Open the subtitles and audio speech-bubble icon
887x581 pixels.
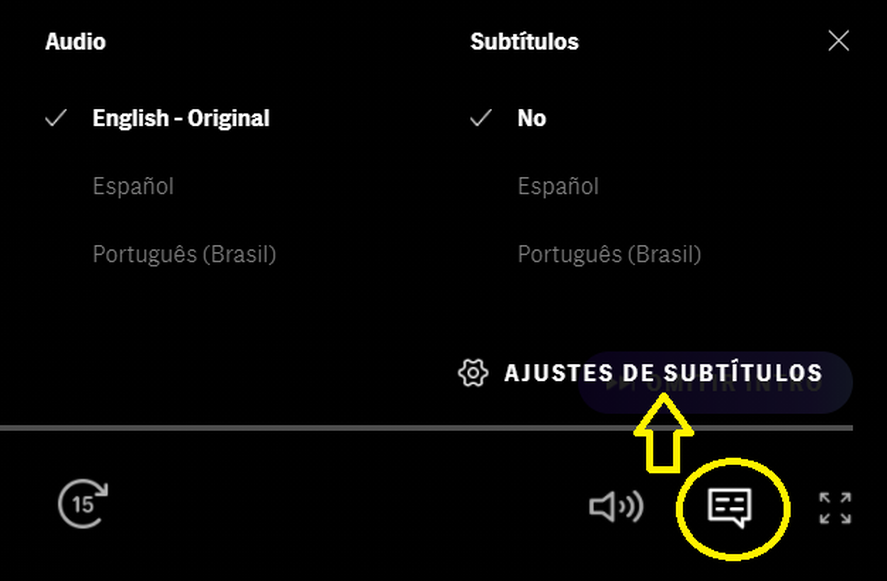point(730,507)
